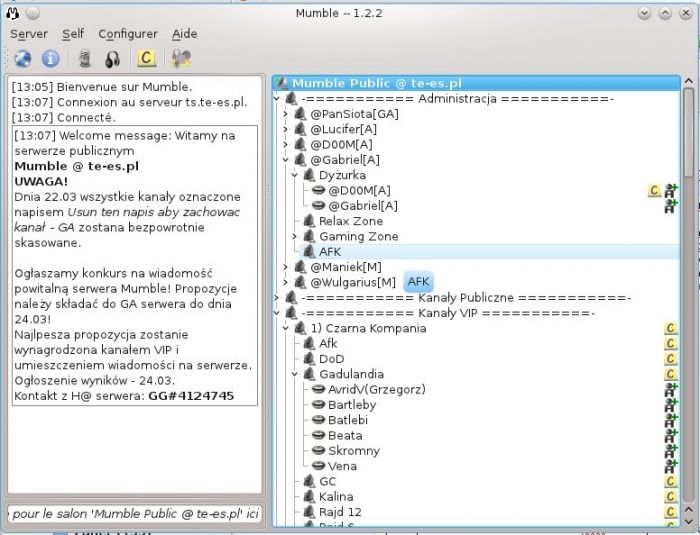The width and height of the screenshot is (700, 535).
Task: Click the filter users toolbar icon
Action: tap(182, 59)
